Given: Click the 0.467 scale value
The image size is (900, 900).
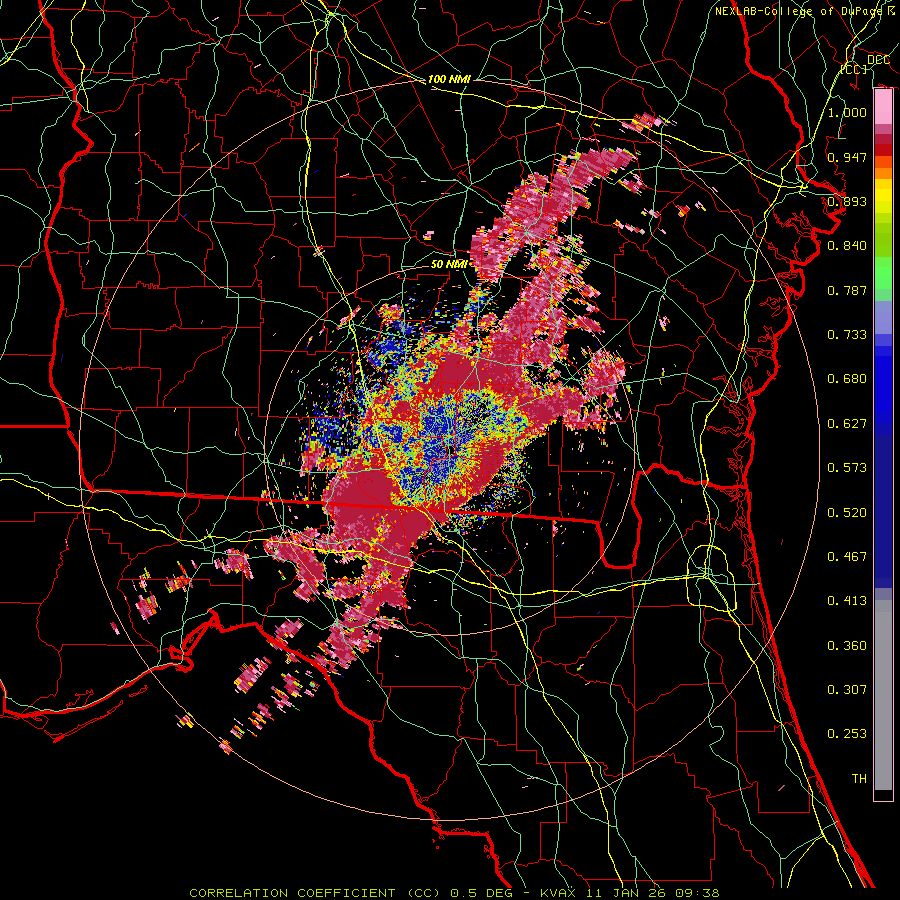Looking at the screenshot, I should click(x=847, y=557).
